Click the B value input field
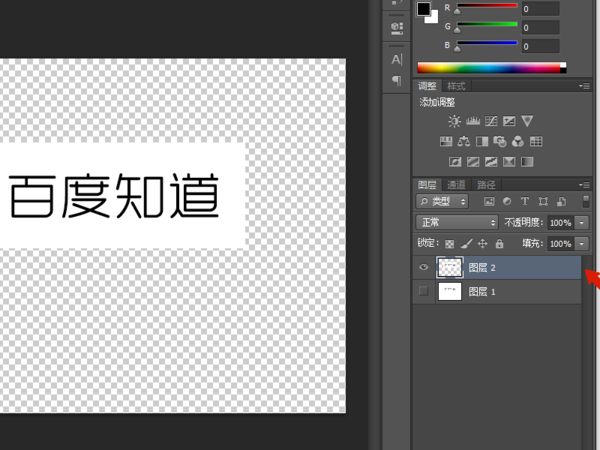 point(541,46)
